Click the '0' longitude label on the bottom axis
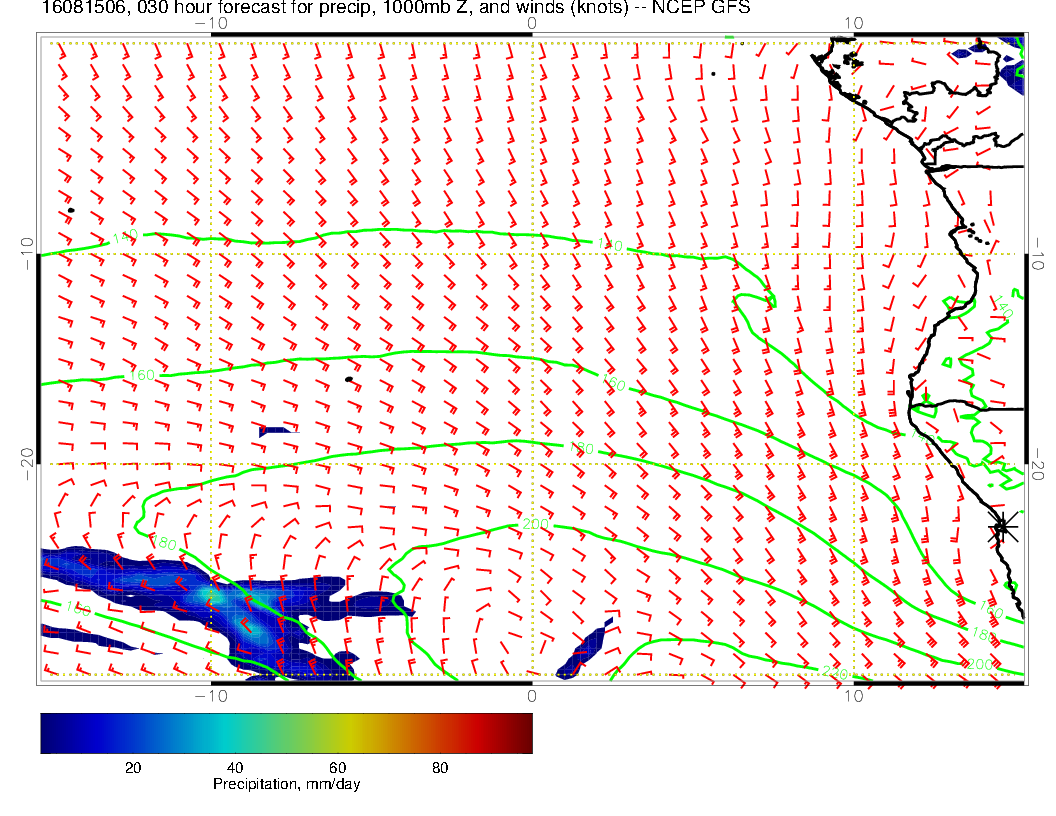The height and width of the screenshot is (816, 1056). tap(531, 695)
